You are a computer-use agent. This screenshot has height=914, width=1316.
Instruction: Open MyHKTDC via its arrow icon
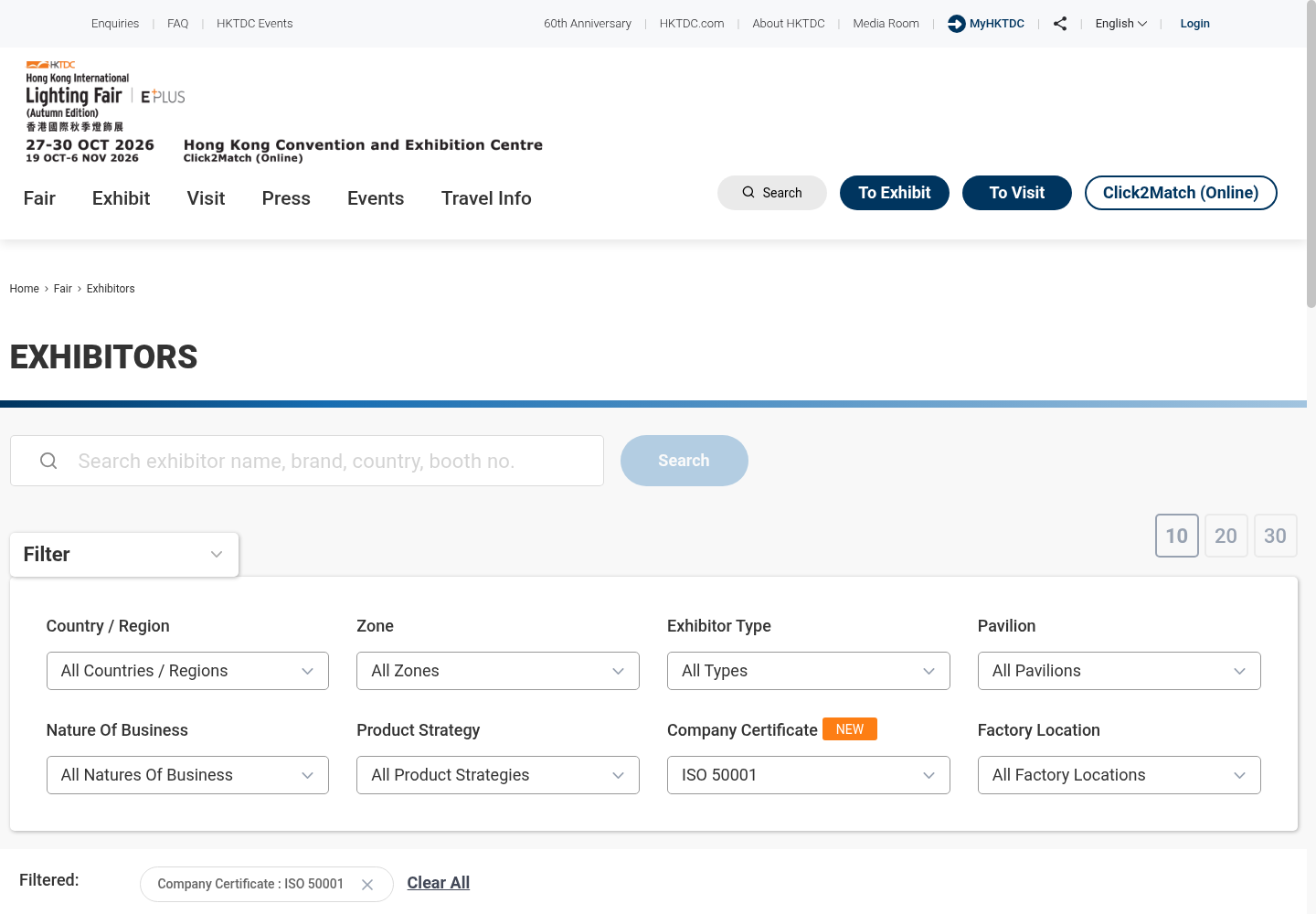click(956, 24)
